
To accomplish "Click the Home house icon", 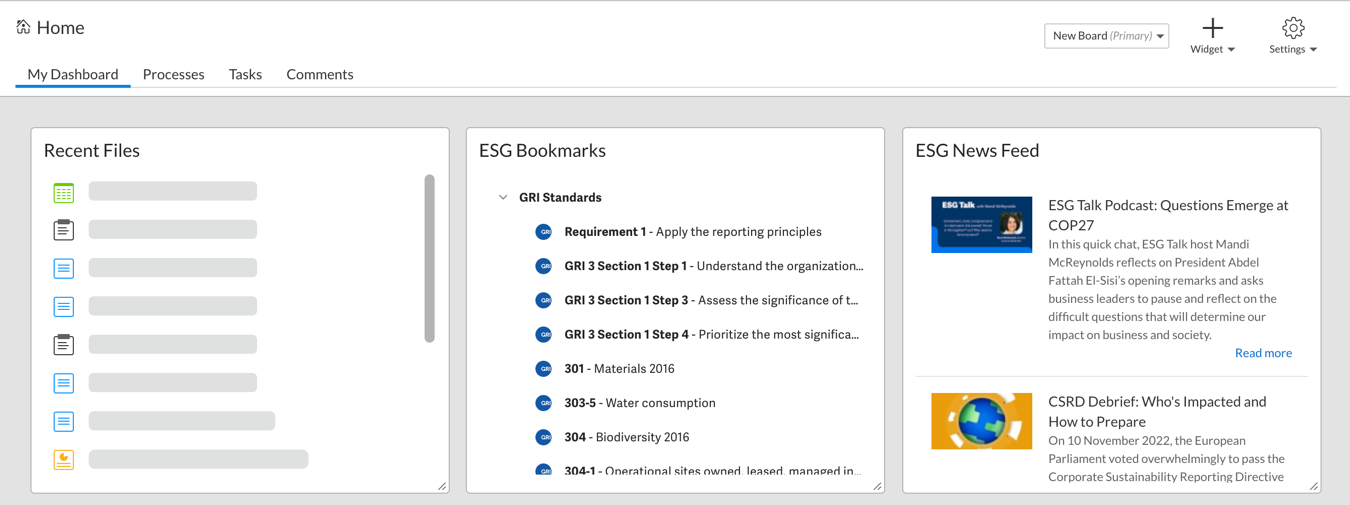I will click(x=23, y=27).
